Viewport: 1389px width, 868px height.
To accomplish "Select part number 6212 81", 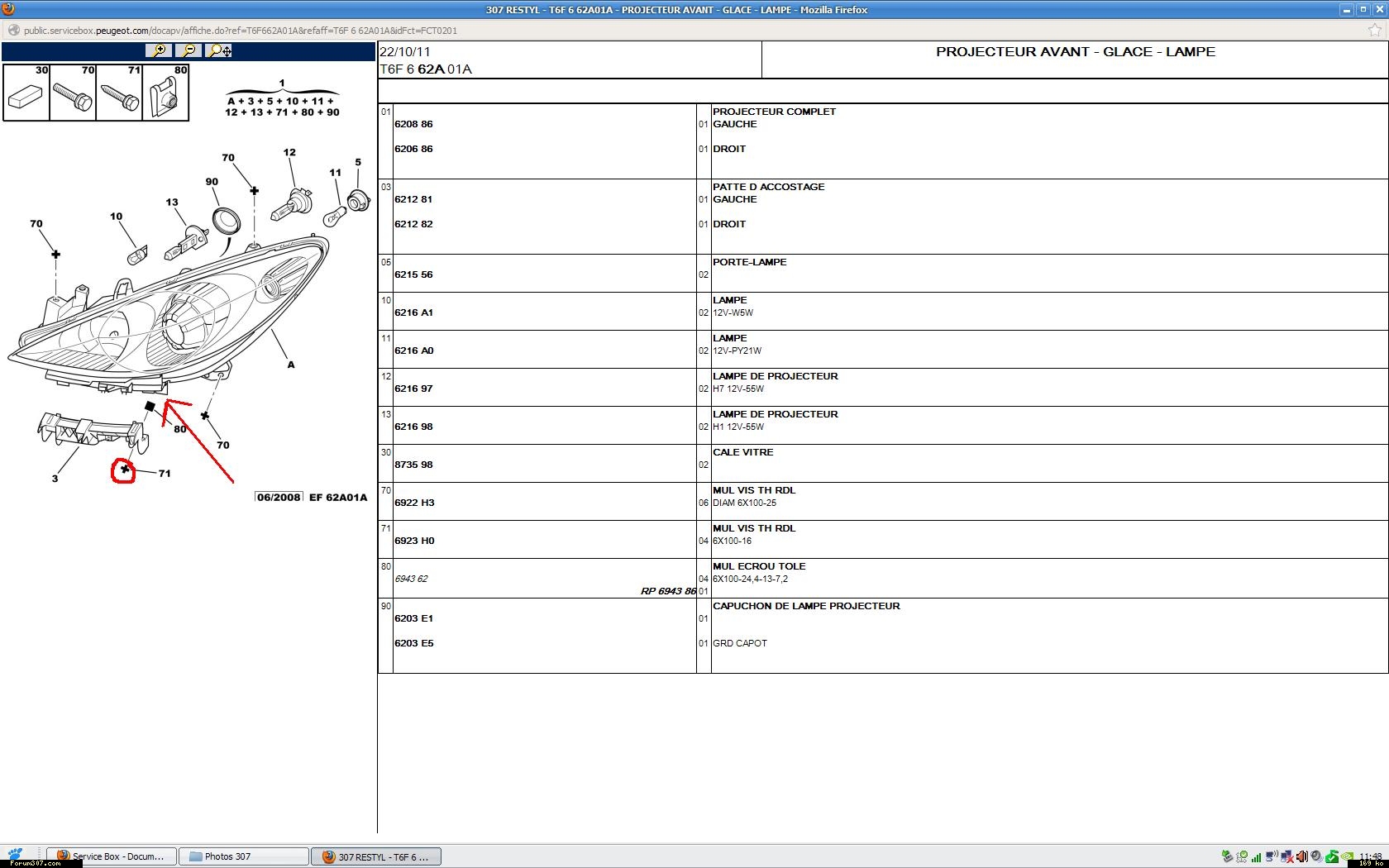I will (413, 199).
